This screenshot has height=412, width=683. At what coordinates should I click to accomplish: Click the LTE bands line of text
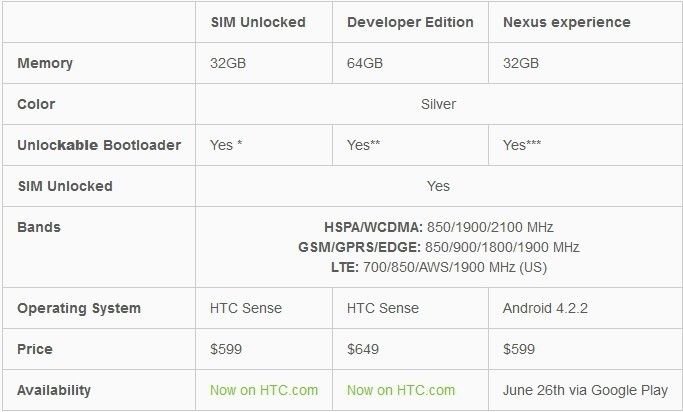click(439, 267)
